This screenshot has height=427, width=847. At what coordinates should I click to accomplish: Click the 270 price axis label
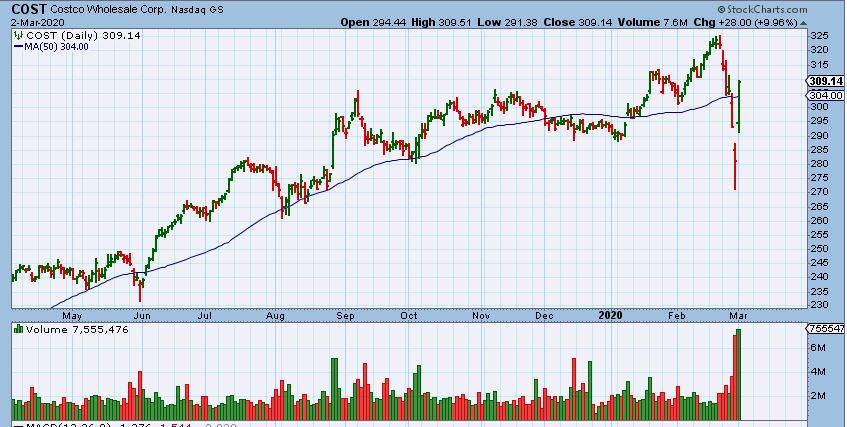click(819, 191)
